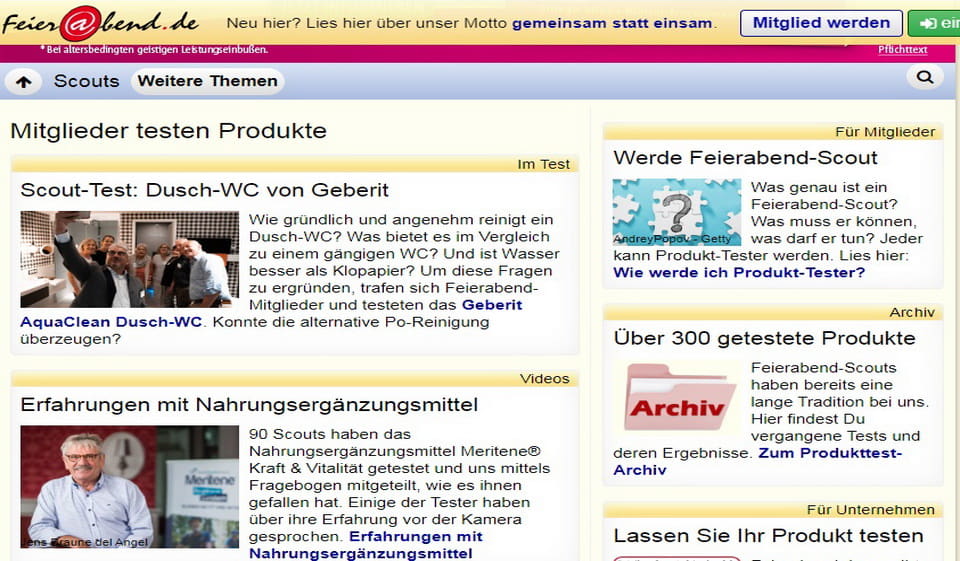The height and width of the screenshot is (561, 960).
Task: Click the green login button
Action: pyautogui.click(x=934, y=23)
